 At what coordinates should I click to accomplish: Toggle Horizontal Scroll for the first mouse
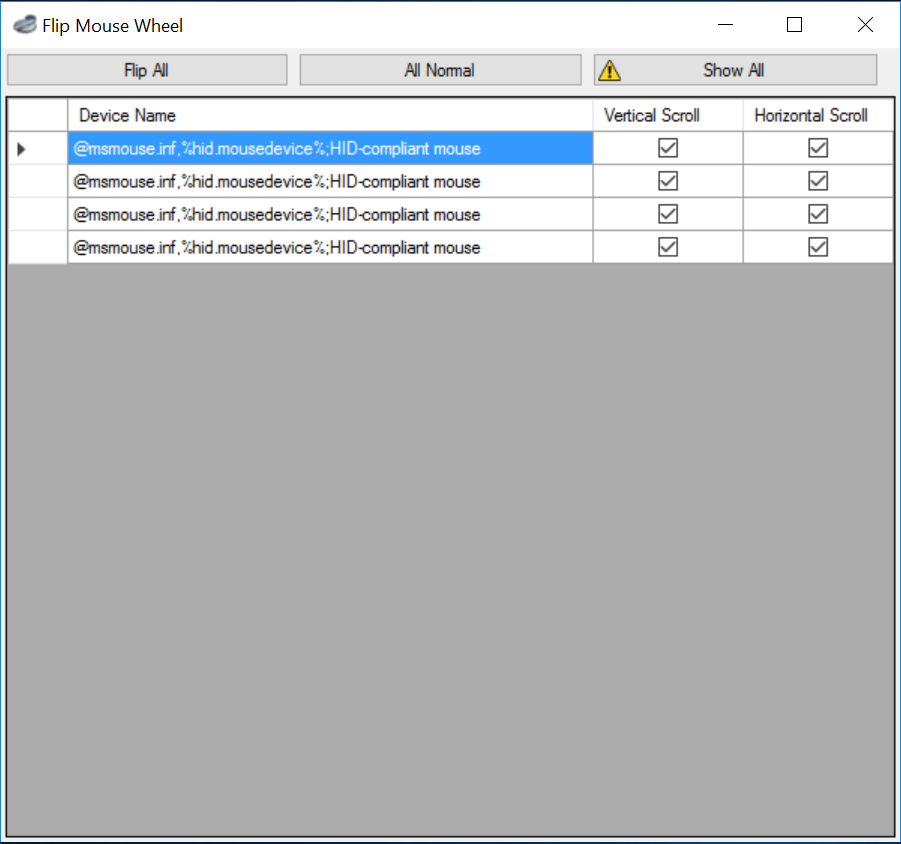[818, 148]
